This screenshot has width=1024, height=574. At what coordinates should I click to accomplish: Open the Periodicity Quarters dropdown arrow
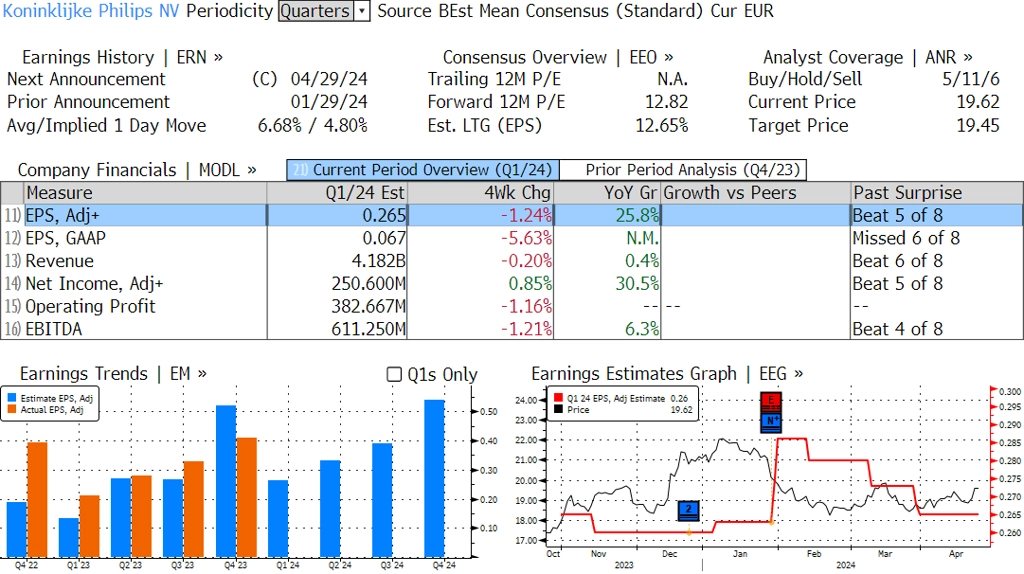tap(362, 11)
